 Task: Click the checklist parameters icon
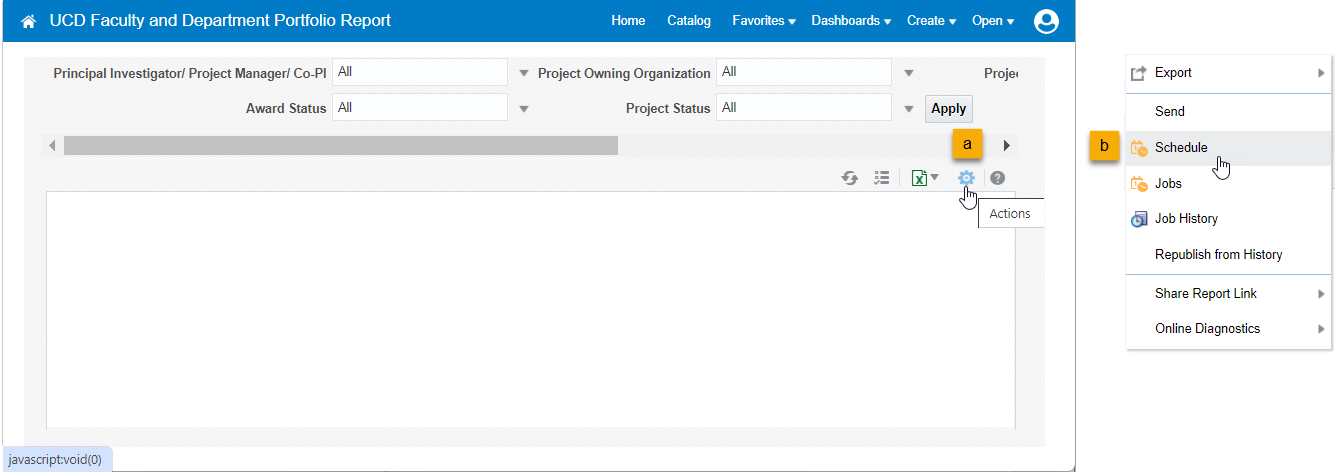(x=881, y=178)
